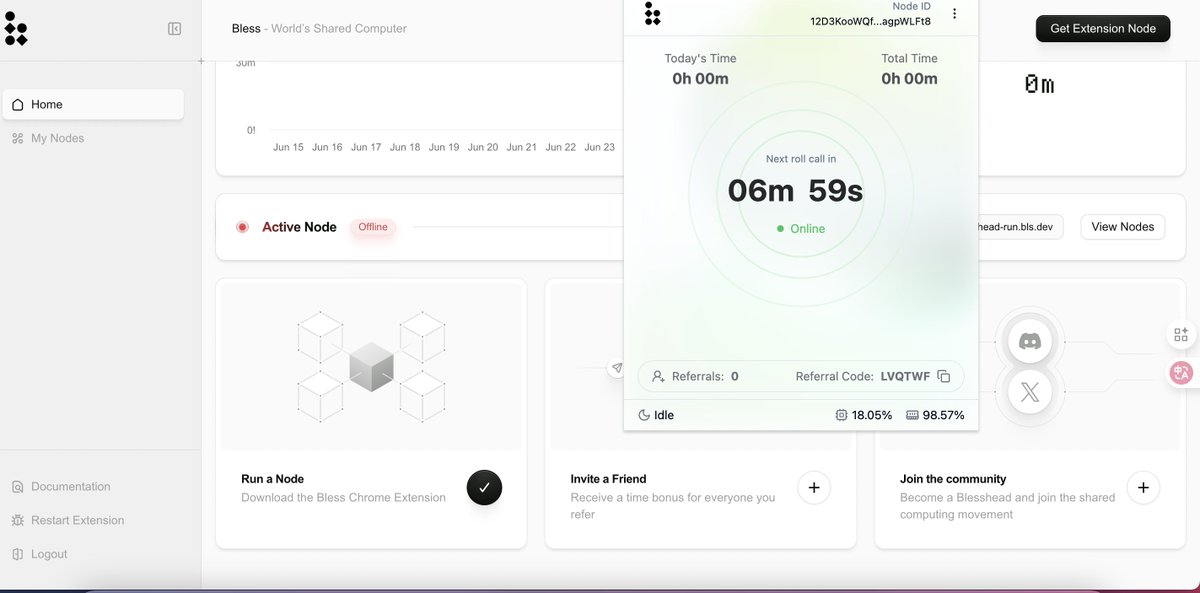This screenshot has width=1200, height=593.
Task: Click the 18.05% CPU value
Action: pyautogui.click(x=872, y=415)
